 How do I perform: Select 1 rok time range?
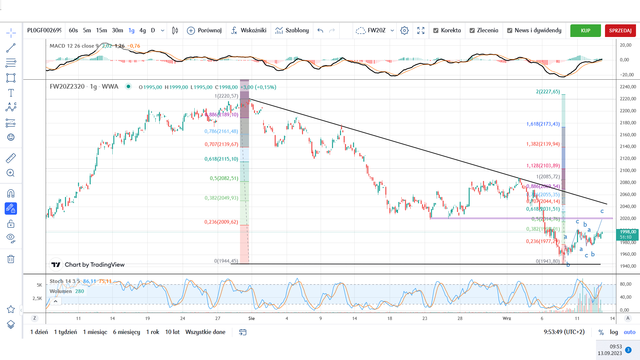coord(153,332)
